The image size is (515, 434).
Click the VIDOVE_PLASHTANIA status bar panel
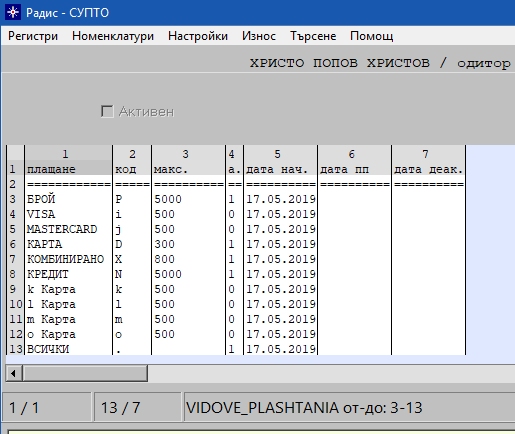pos(349,407)
